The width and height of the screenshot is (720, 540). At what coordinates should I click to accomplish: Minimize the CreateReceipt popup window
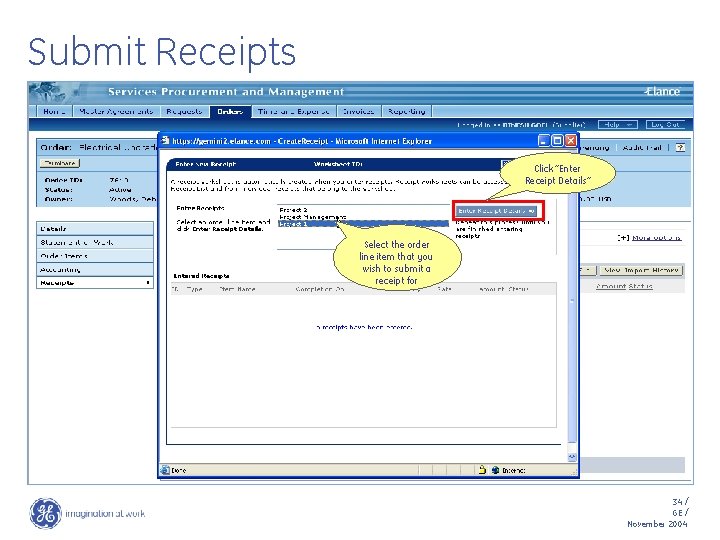pyautogui.click(x=544, y=141)
